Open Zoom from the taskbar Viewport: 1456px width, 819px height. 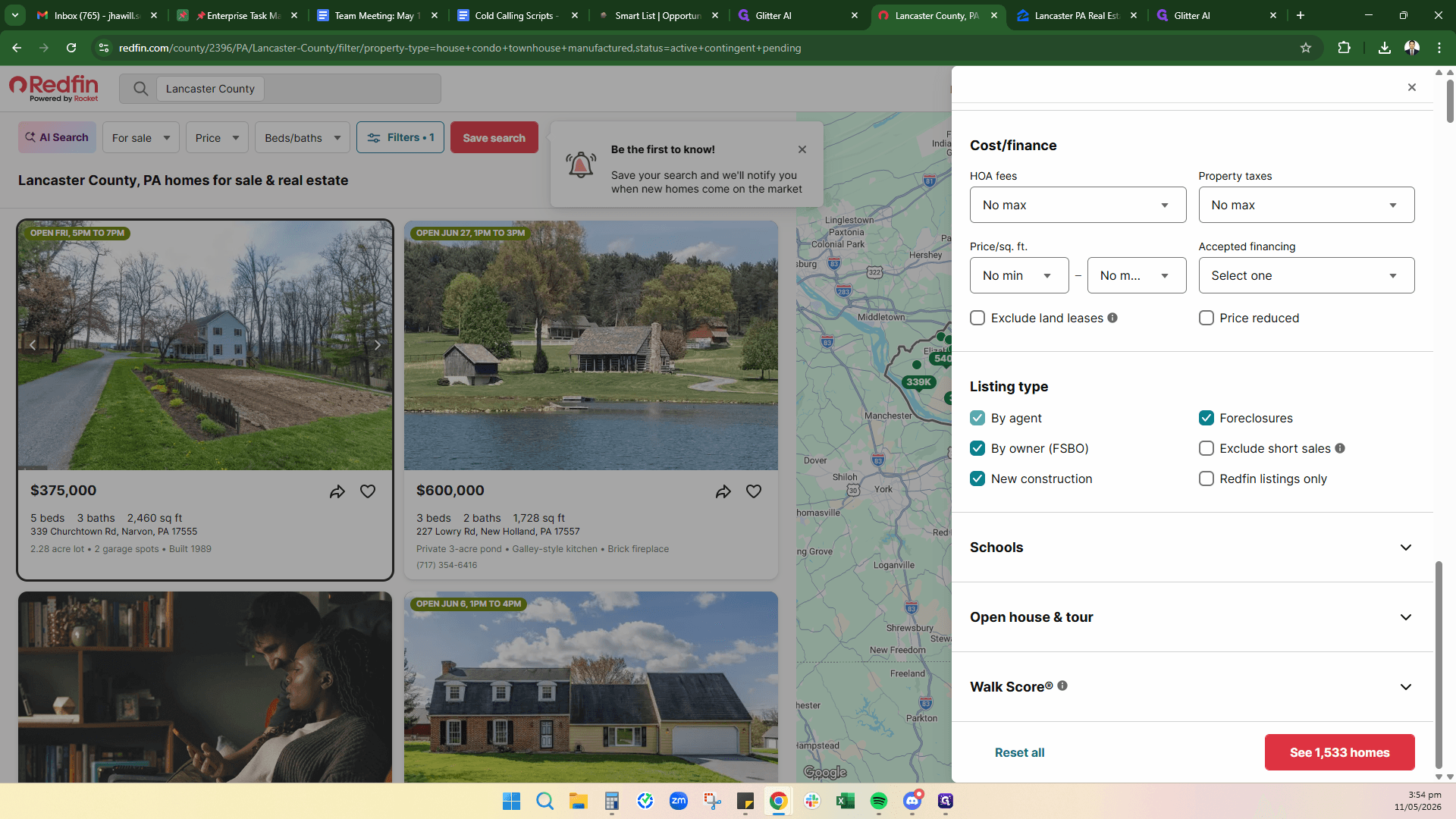[x=679, y=801]
